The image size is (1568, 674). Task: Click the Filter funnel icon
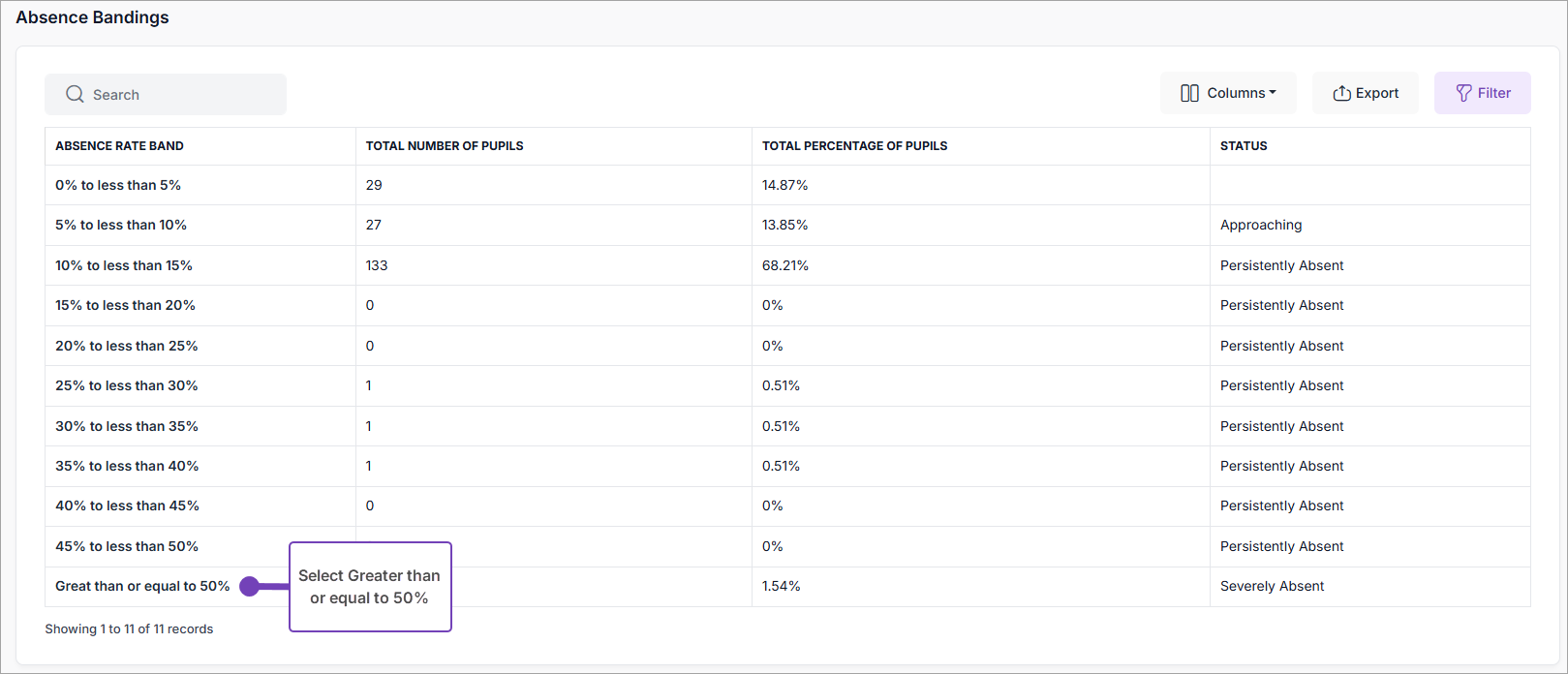pyautogui.click(x=1463, y=93)
